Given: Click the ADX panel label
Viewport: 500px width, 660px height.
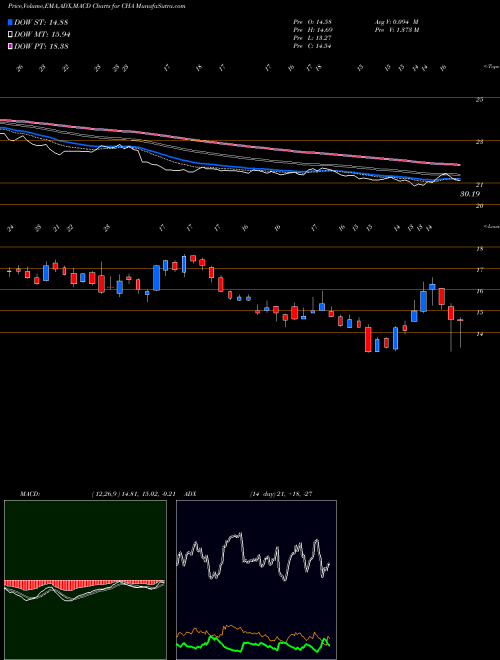Looking at the screenshot, I should point(191,493).
